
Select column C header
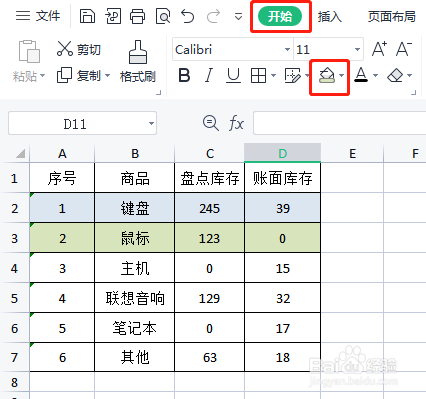coord(210,154)
